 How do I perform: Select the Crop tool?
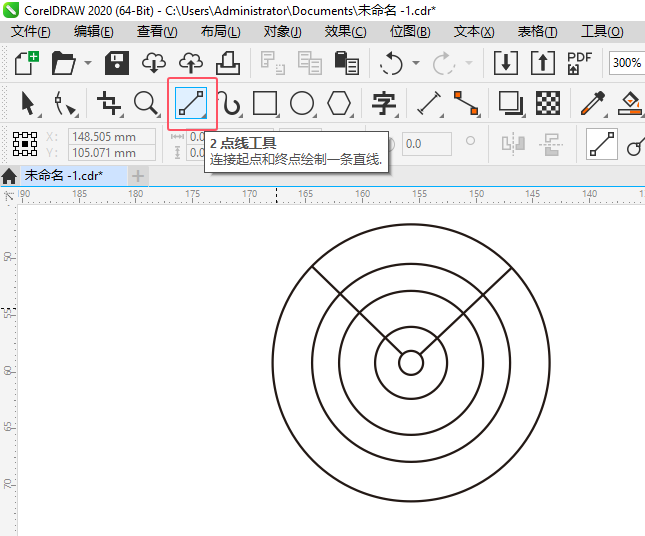[x=108, y=103]
